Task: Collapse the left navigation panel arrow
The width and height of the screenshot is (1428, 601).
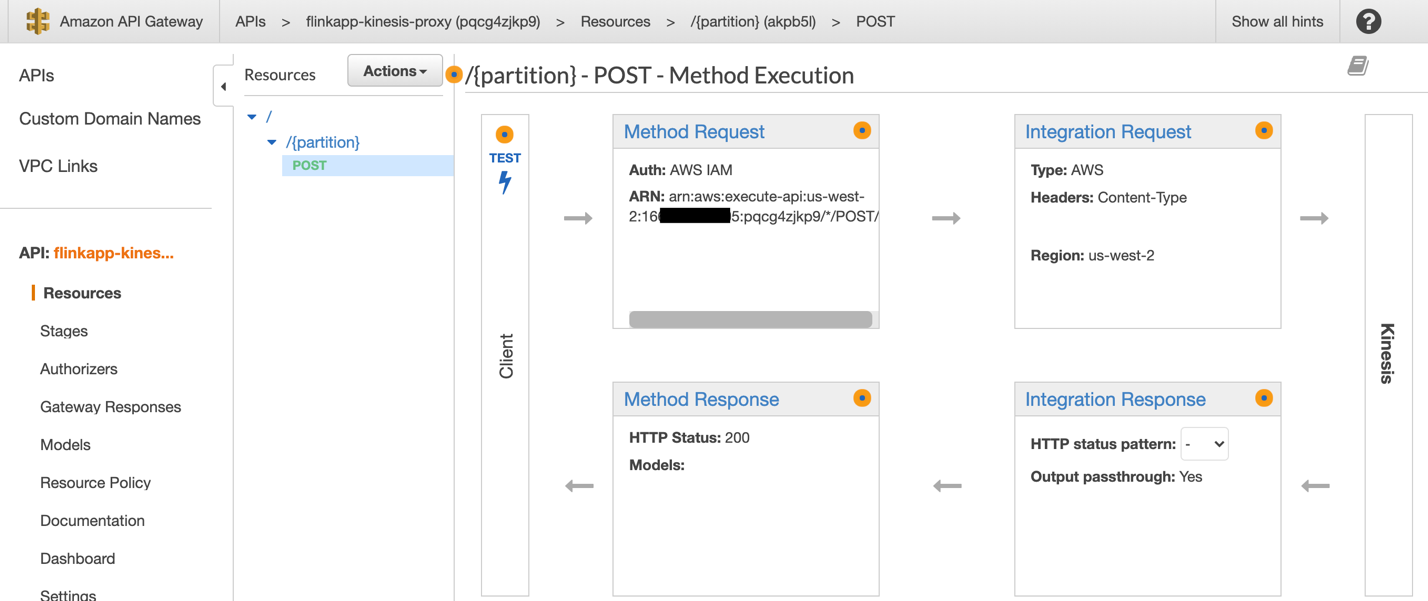Action: pos(223,87)
